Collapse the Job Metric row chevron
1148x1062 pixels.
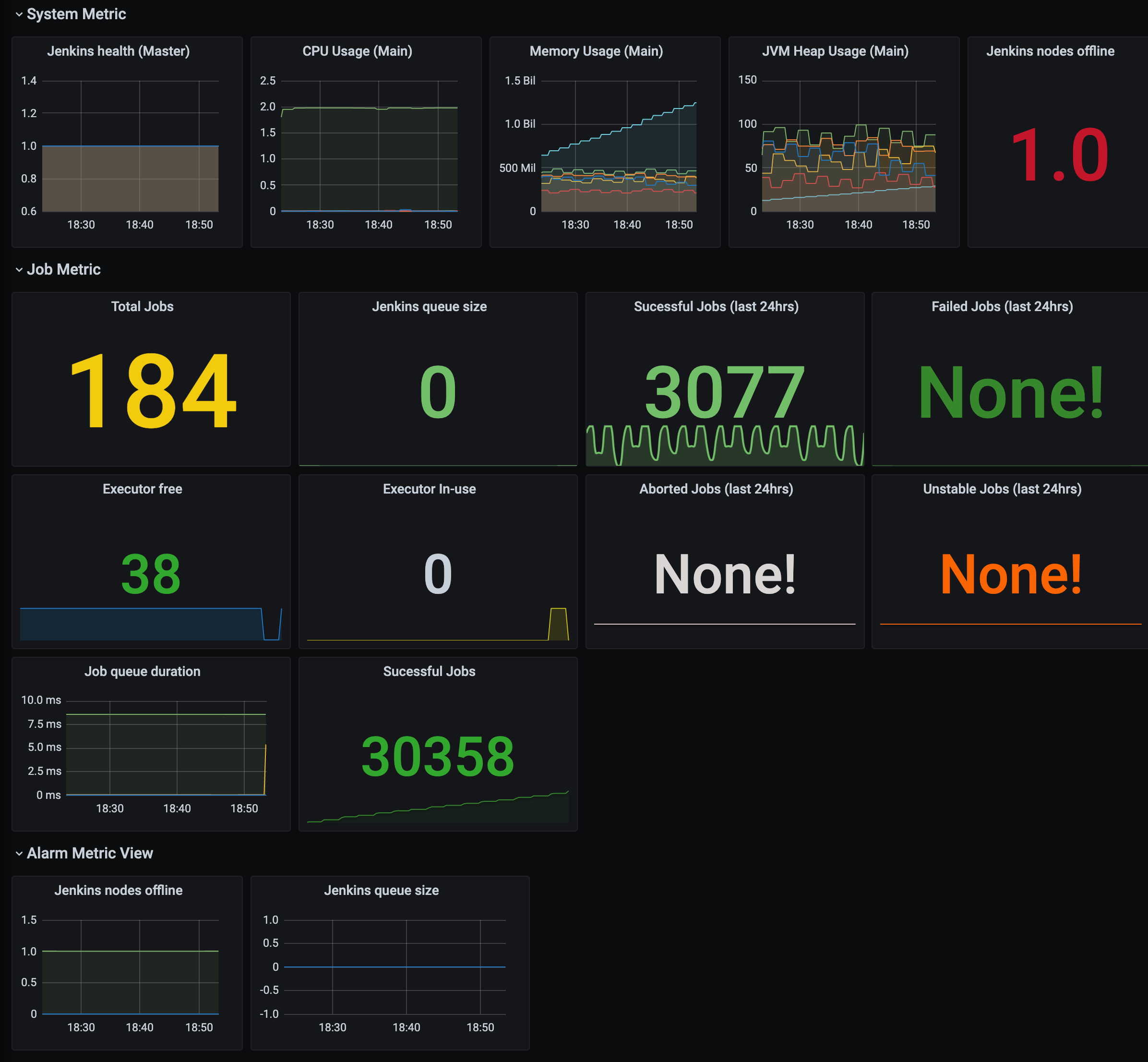[x=19, y=269]
